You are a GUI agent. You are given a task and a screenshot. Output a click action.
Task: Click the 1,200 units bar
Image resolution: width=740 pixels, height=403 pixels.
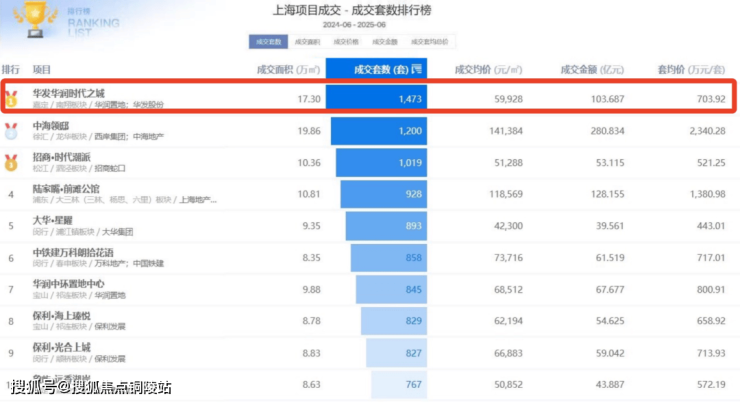tap(379, 131)
